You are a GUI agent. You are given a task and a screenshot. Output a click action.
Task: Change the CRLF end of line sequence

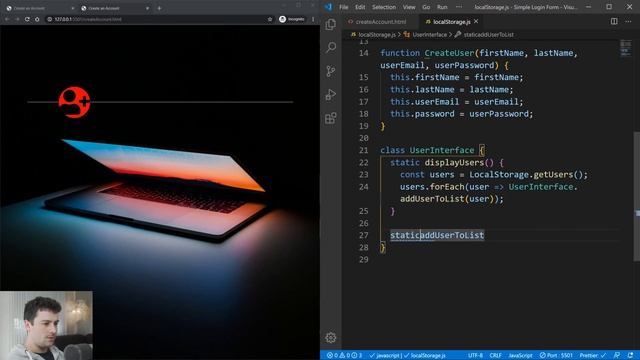[x=496, y=356]
